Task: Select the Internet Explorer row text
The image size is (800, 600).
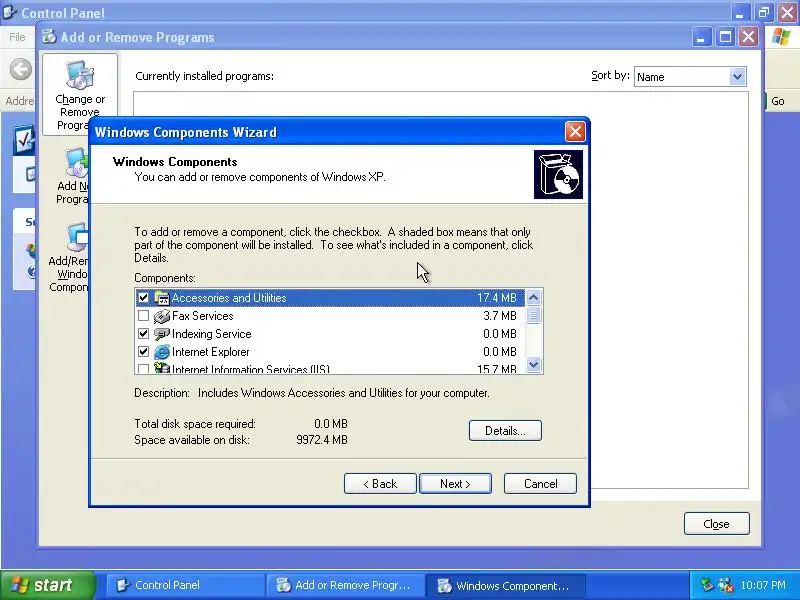Action: click(211, 352)
